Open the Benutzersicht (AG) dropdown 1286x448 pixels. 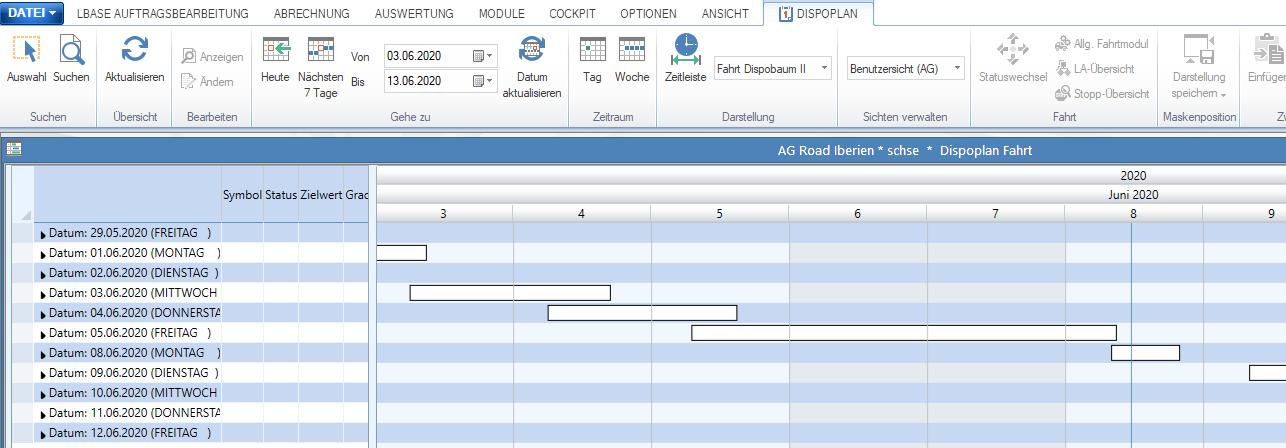coord(957,68)
